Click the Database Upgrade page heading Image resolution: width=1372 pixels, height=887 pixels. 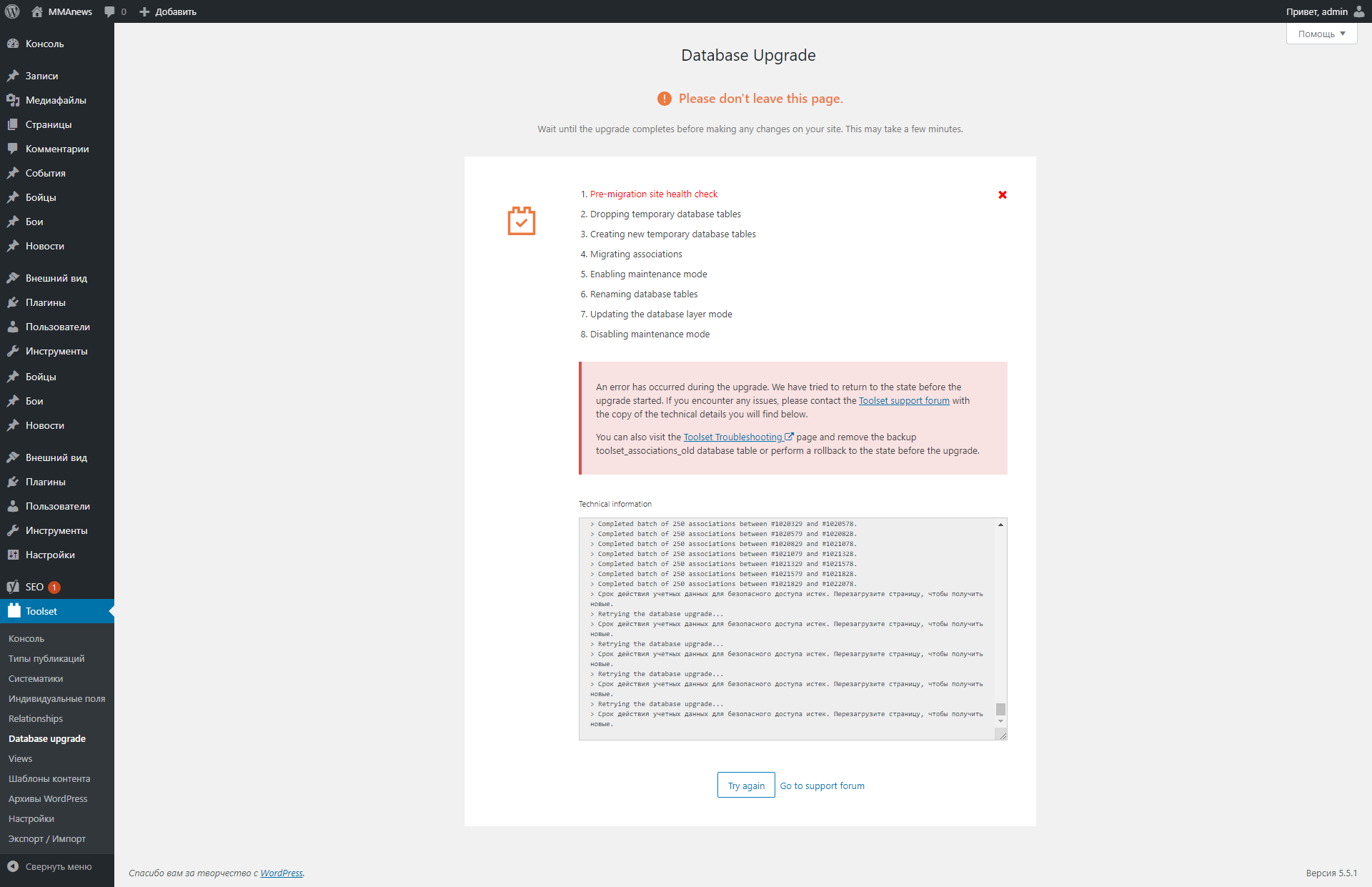[748, 55]
